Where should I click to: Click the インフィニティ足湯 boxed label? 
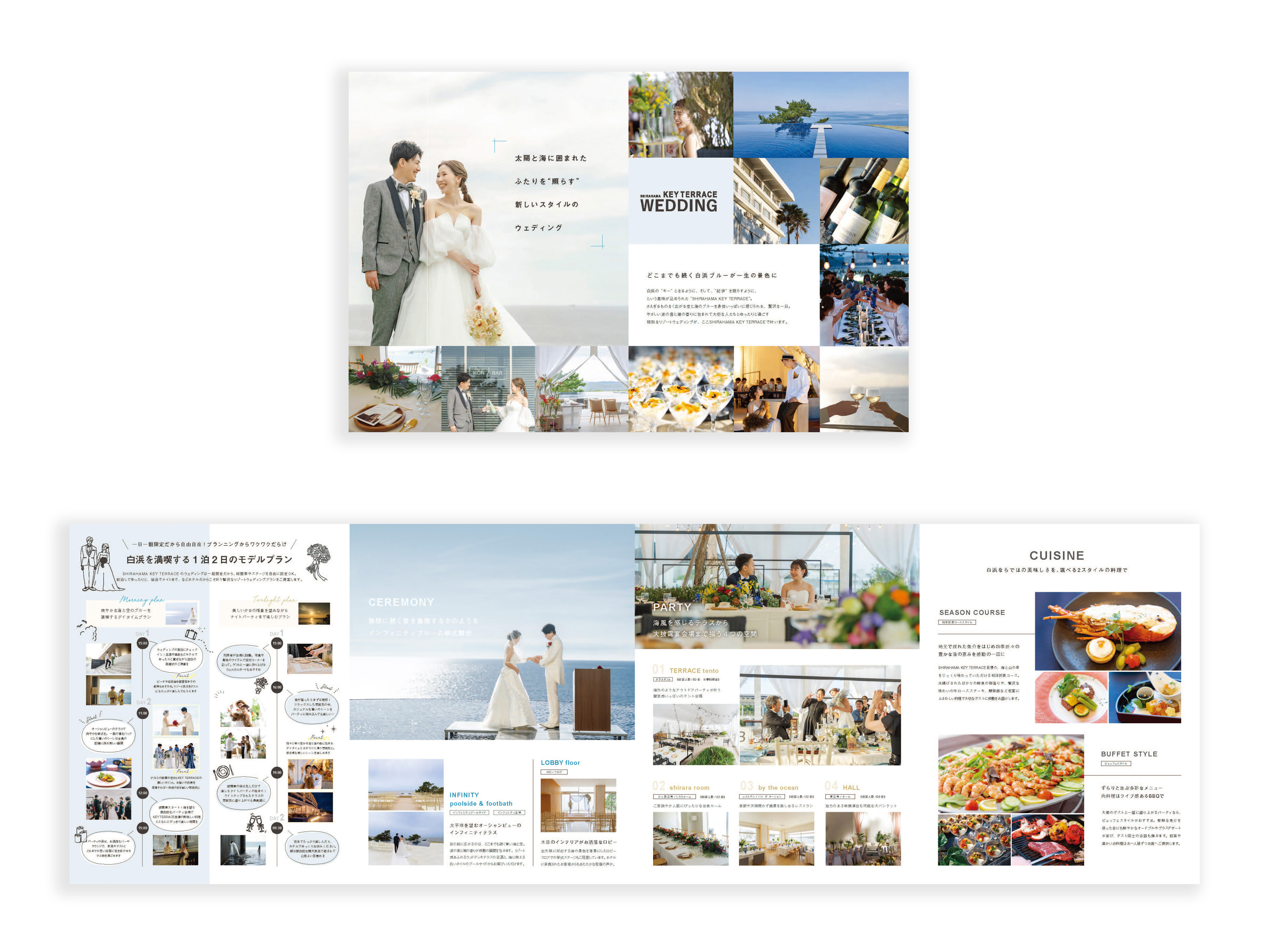click(509, 812)
